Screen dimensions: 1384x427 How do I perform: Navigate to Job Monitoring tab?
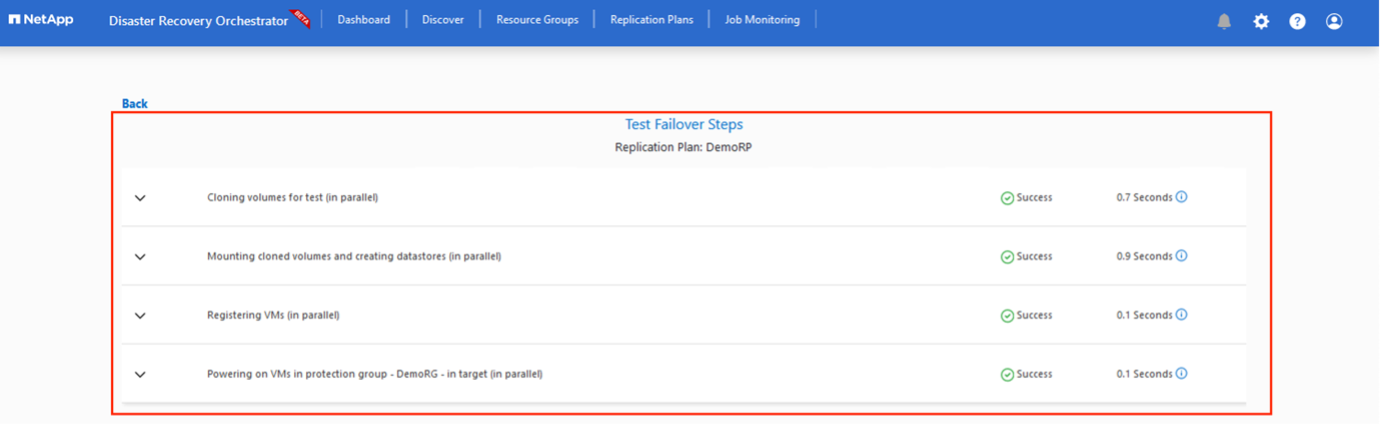762,19
